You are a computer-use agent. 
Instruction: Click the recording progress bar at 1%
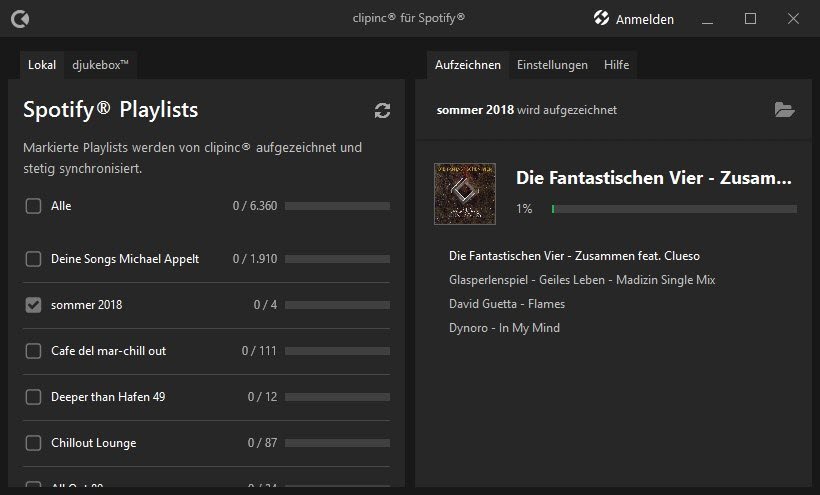(674, 209)
